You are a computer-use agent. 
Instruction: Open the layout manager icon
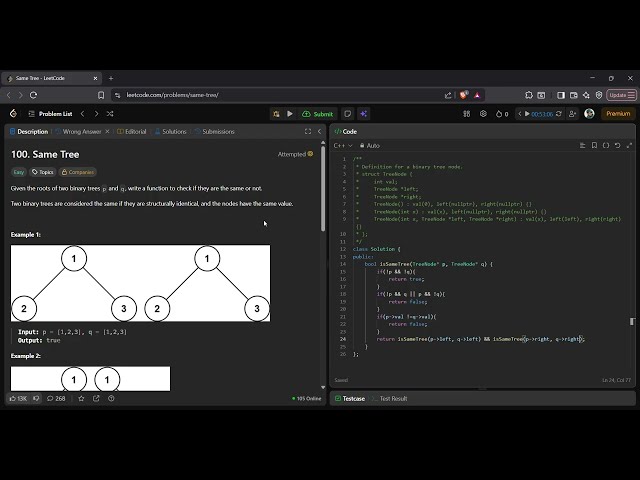coord(467,114)
